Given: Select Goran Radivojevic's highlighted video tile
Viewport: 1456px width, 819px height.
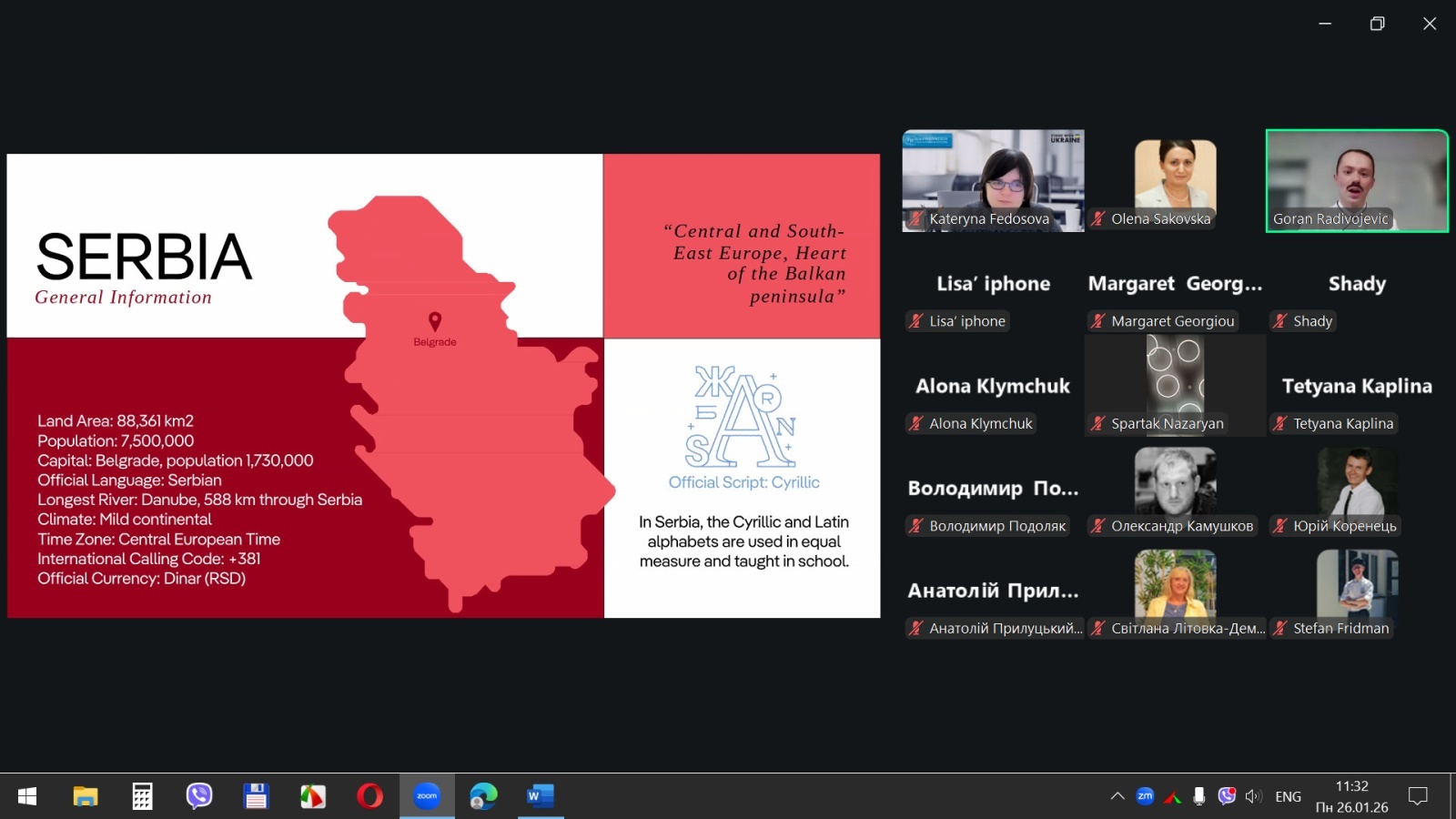Looking at the screenshot, I should 1356,180.
